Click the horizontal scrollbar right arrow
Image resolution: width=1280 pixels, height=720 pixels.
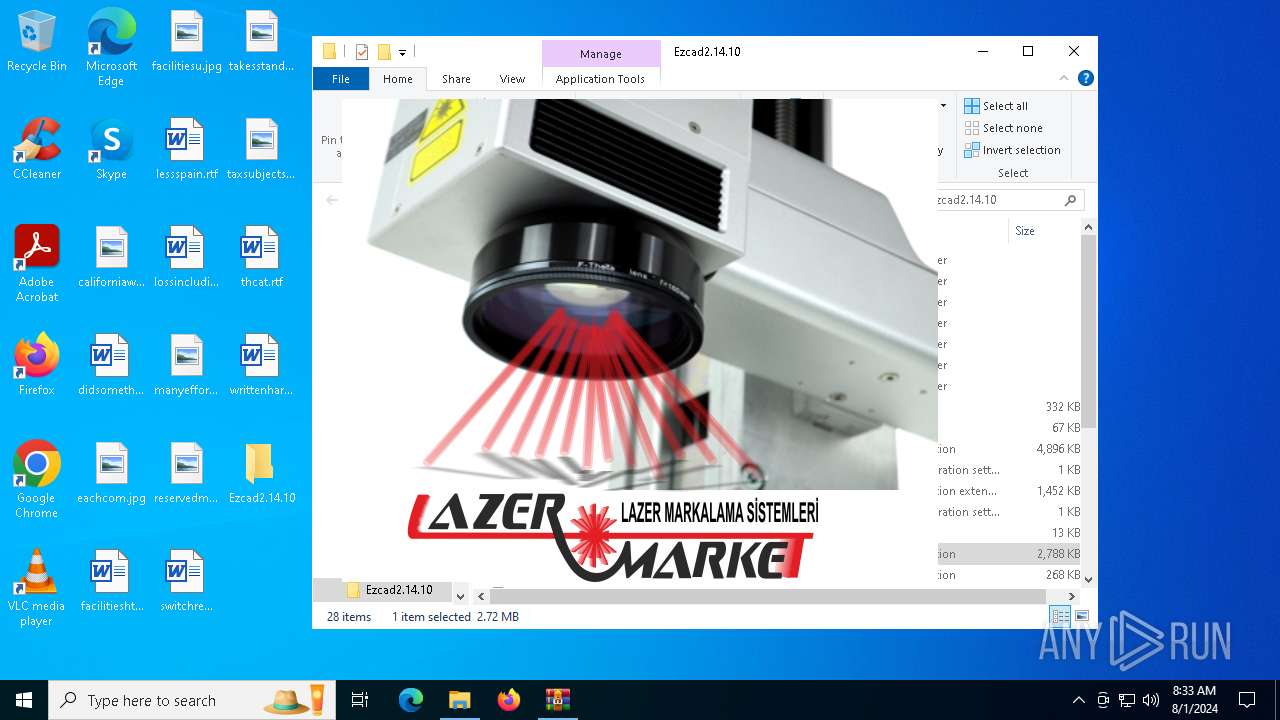(1072, 596)
